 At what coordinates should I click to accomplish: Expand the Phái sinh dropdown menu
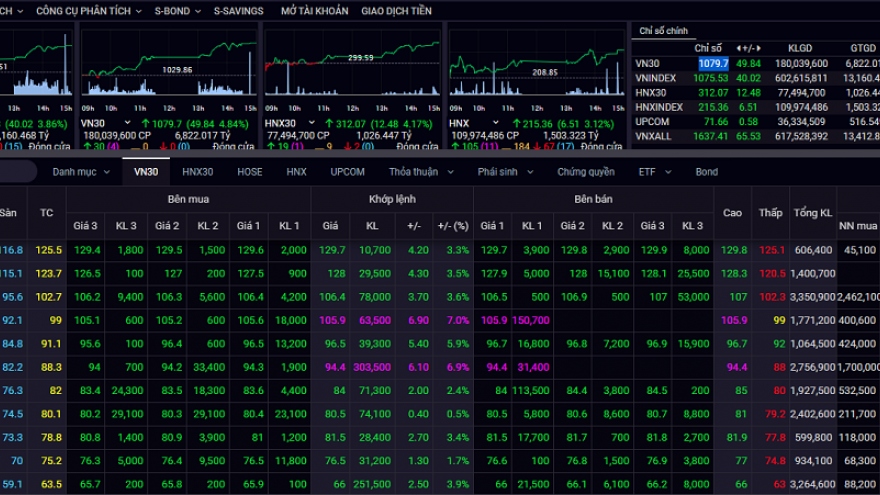point(503,172)
